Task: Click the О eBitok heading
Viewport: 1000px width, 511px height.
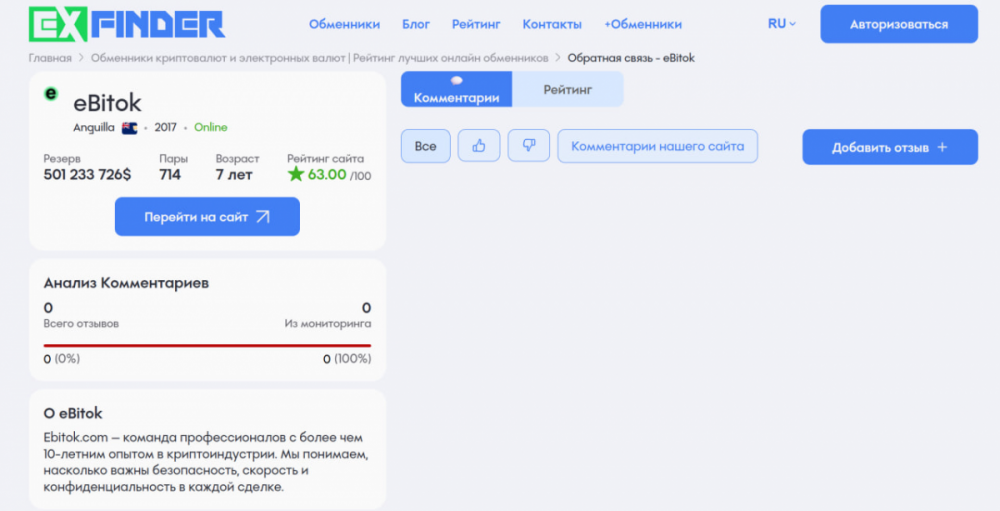Action: [73, 413]
